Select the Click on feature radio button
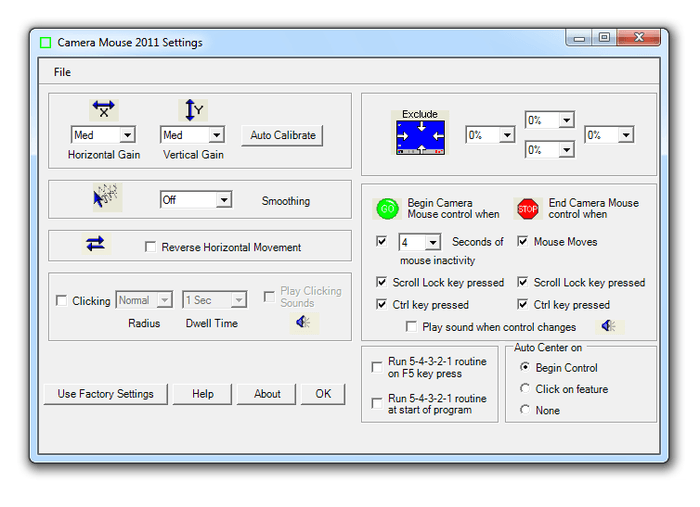Viewport: 700px width, 507px height. [525, 389]
